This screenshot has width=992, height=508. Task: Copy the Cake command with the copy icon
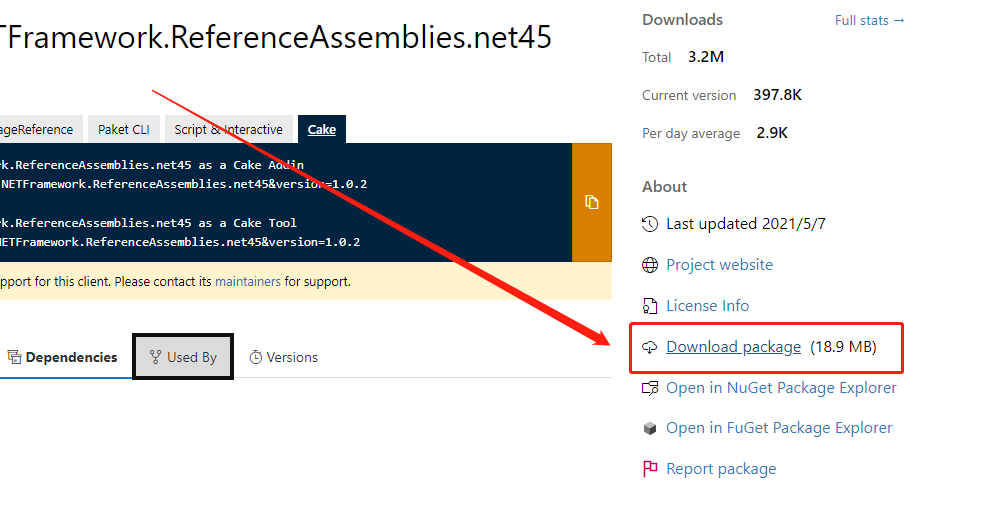(592, 202)
